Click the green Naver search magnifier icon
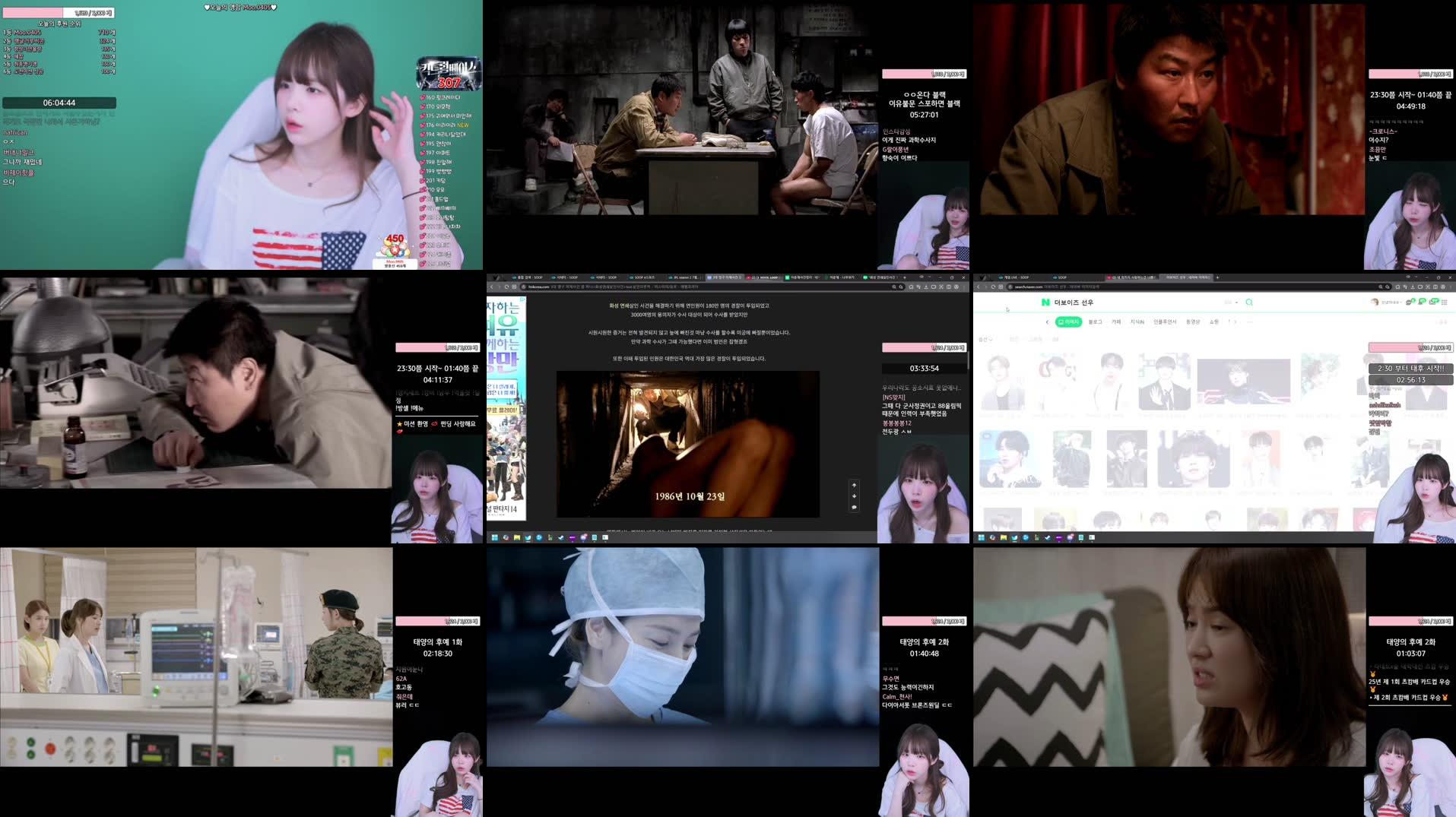Viewport: 1456px width, 817px height. pos(1248,302)
